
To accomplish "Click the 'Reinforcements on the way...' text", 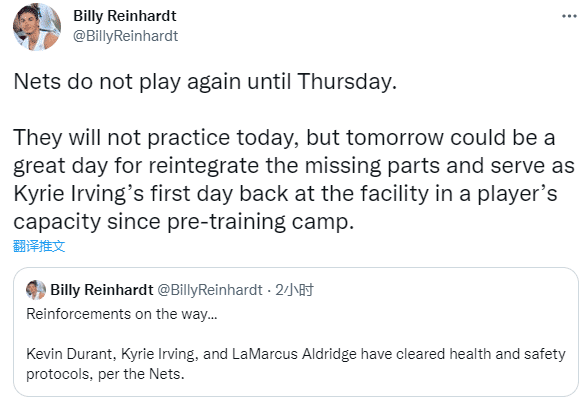I will (122, 314).
